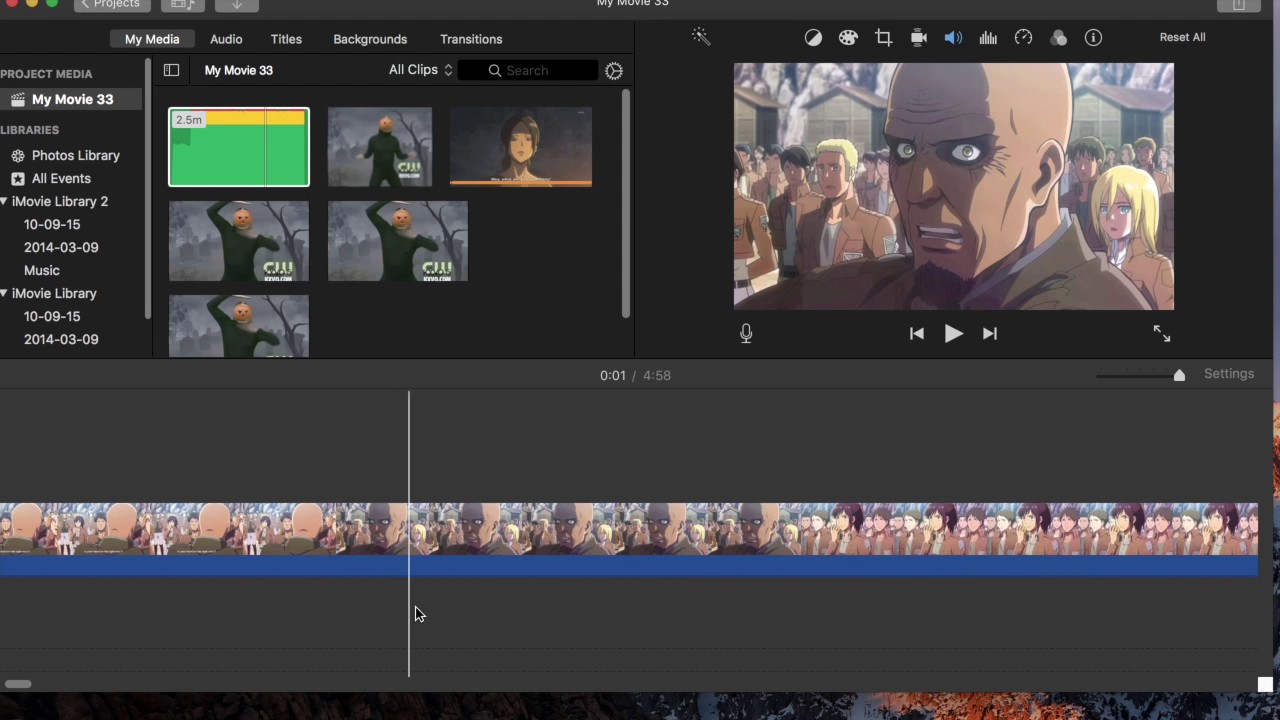
Task: Open the timeline Settings button
Action: 1228,374
